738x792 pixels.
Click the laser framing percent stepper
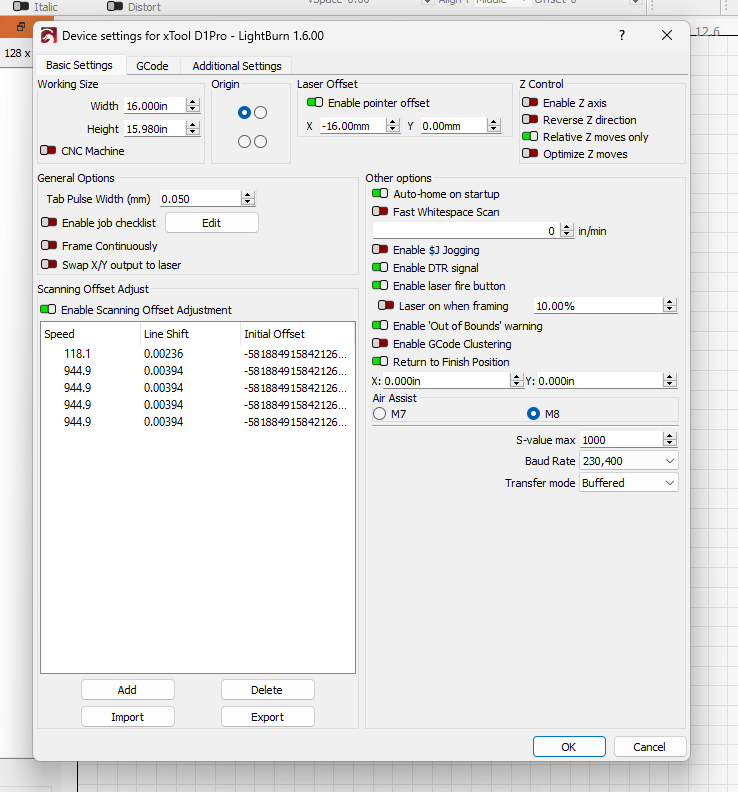(670, 306)
